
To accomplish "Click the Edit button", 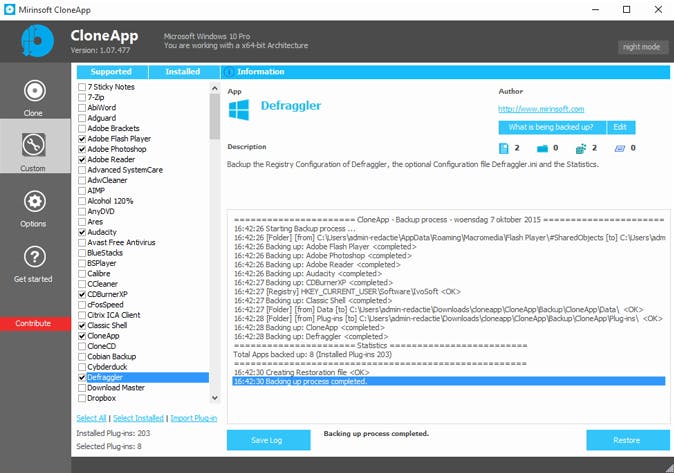I will point(620,127).
